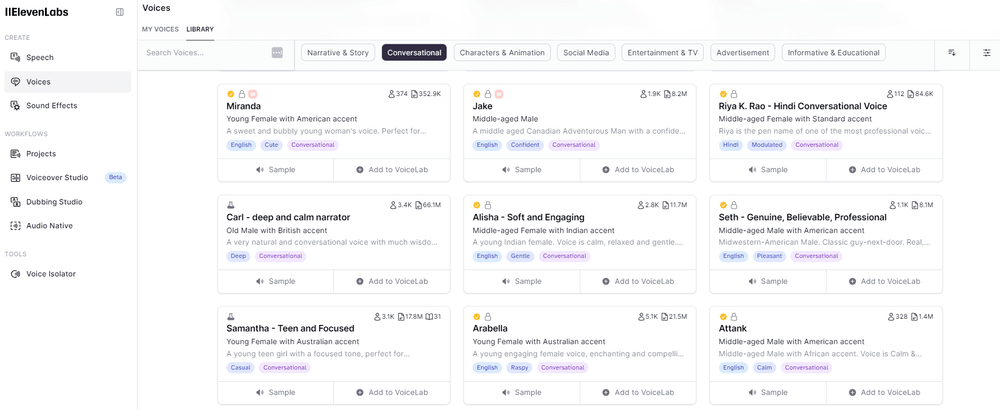Select the Narrative & Story category
The height and width of the screenshot is (410, 1000).
pos(338,53)
